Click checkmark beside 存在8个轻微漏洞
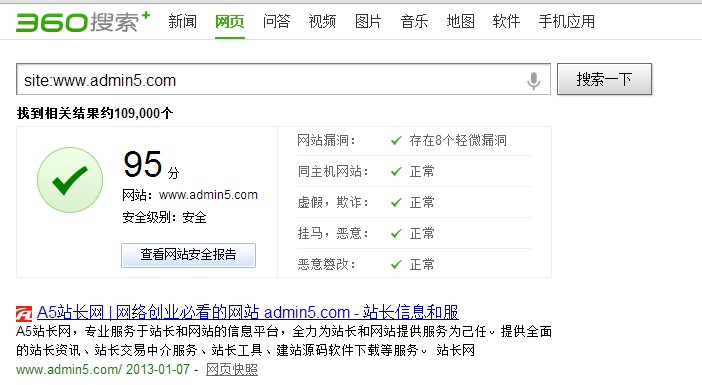The width and height of the screenshot is (702, 385). (x=396, y=141)
